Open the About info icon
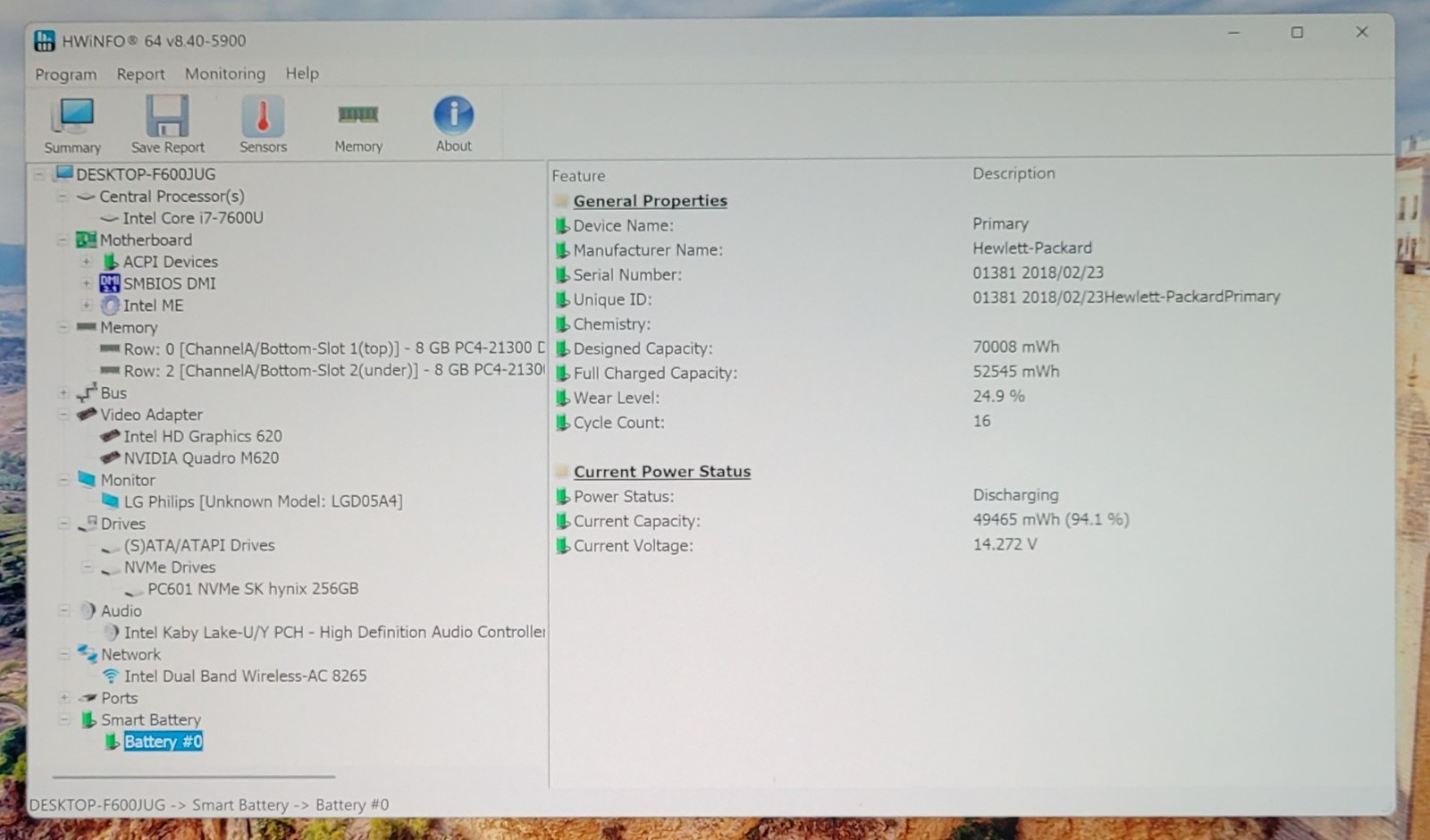The width and height of the screenshot is (1430, 840). click(454, 115)
